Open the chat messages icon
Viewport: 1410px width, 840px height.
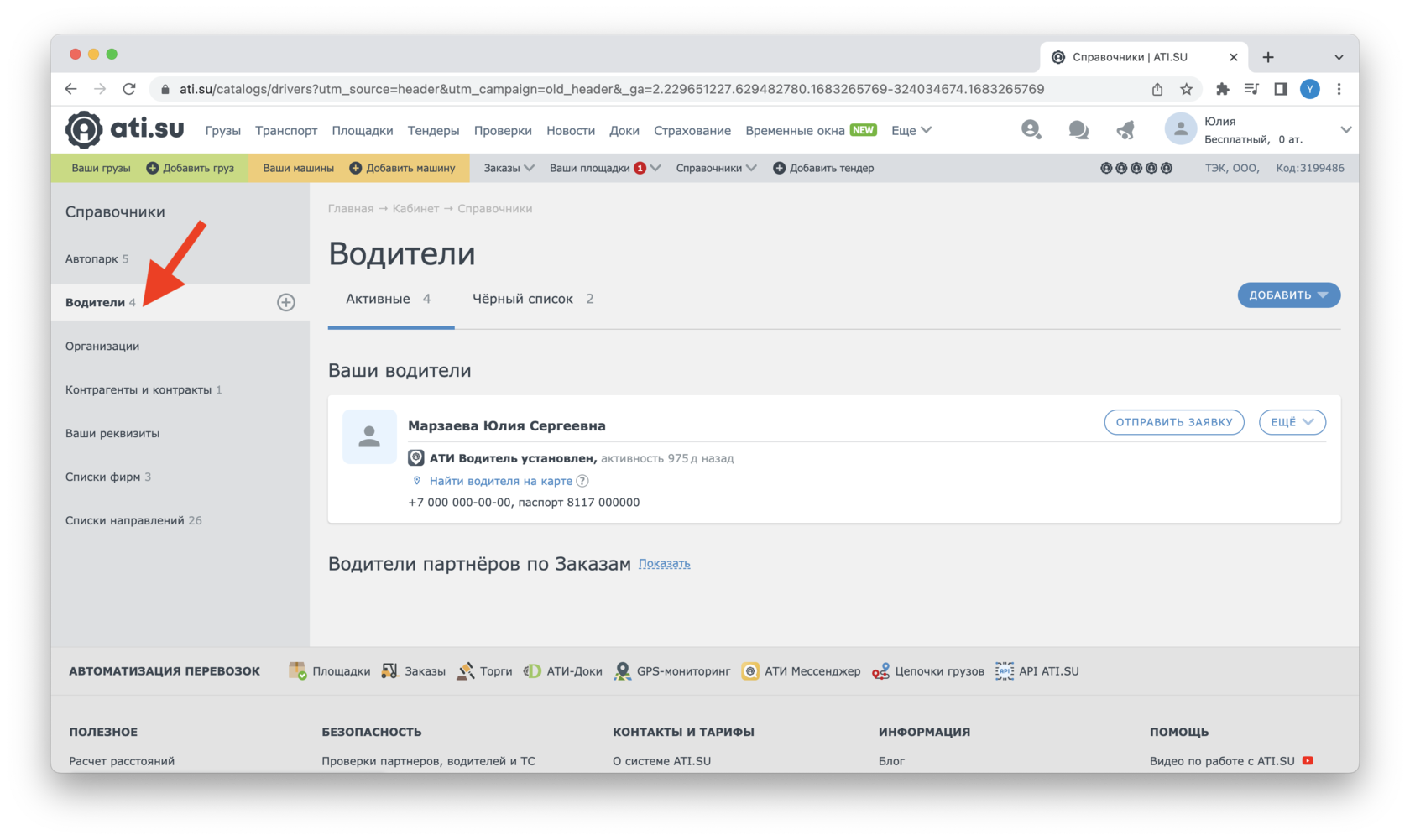(x=1078, y=130)
